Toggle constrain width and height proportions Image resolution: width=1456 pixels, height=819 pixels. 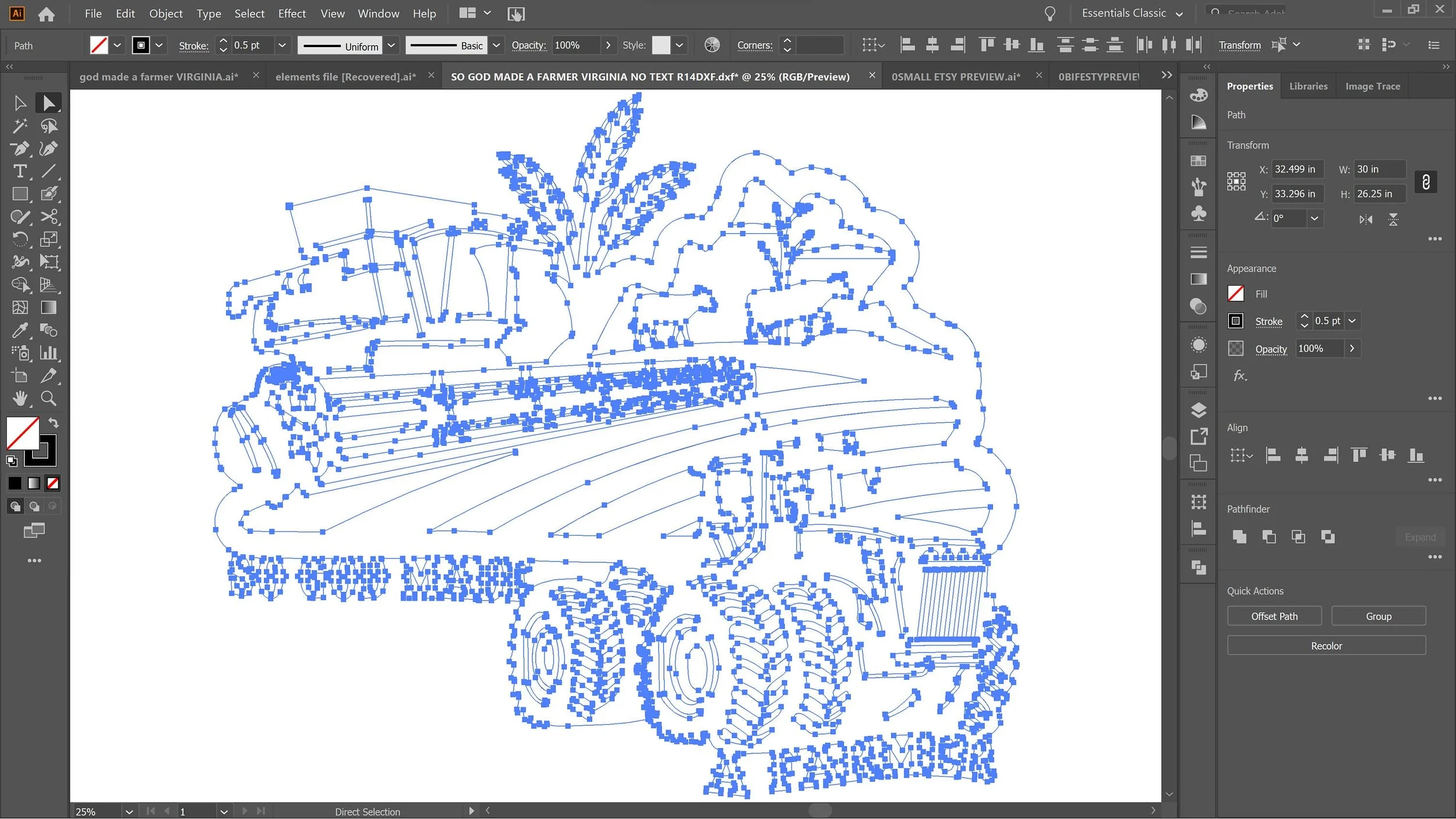point(1425,182)
